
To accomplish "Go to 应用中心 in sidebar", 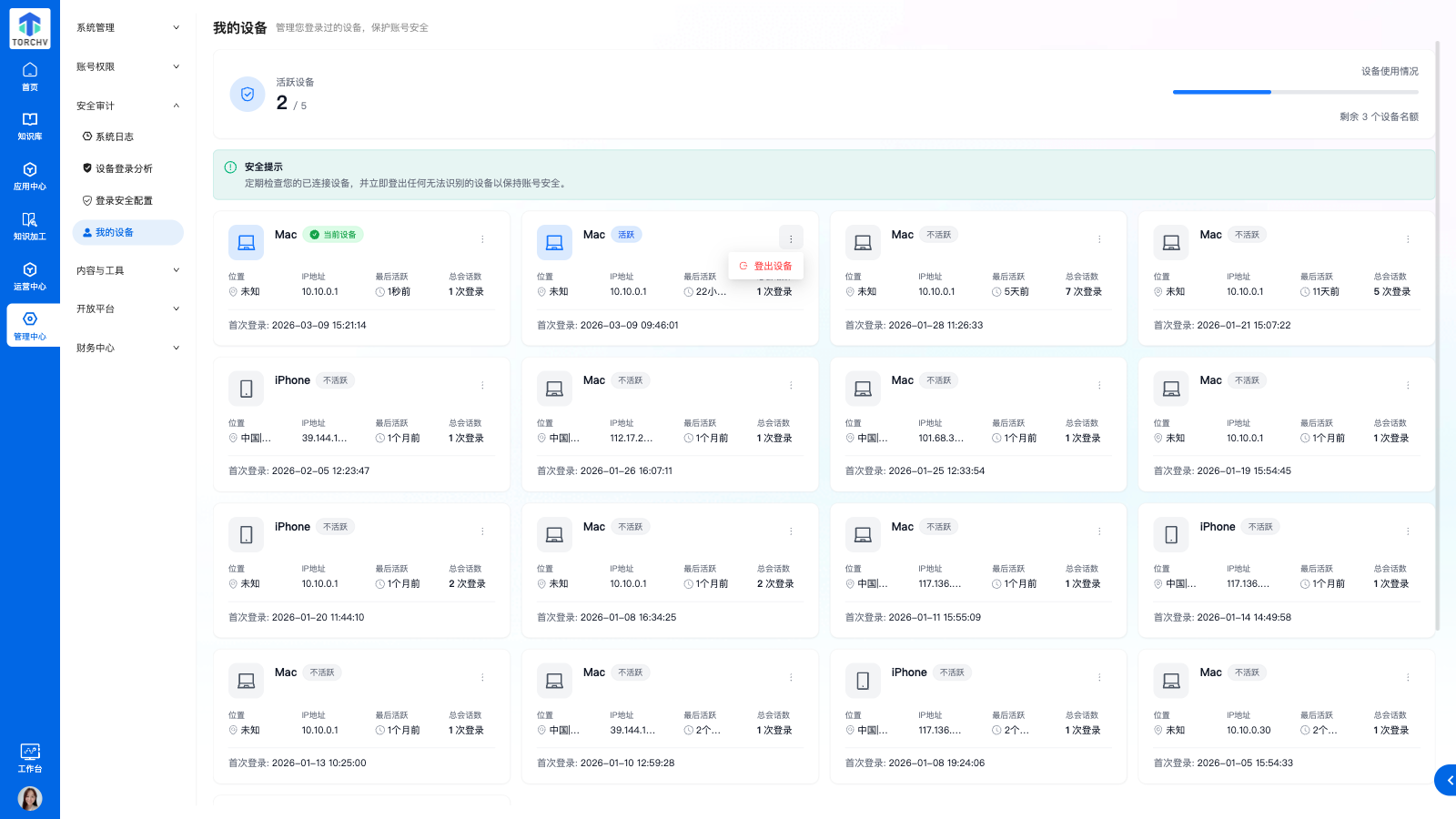I will pos(30,177).
